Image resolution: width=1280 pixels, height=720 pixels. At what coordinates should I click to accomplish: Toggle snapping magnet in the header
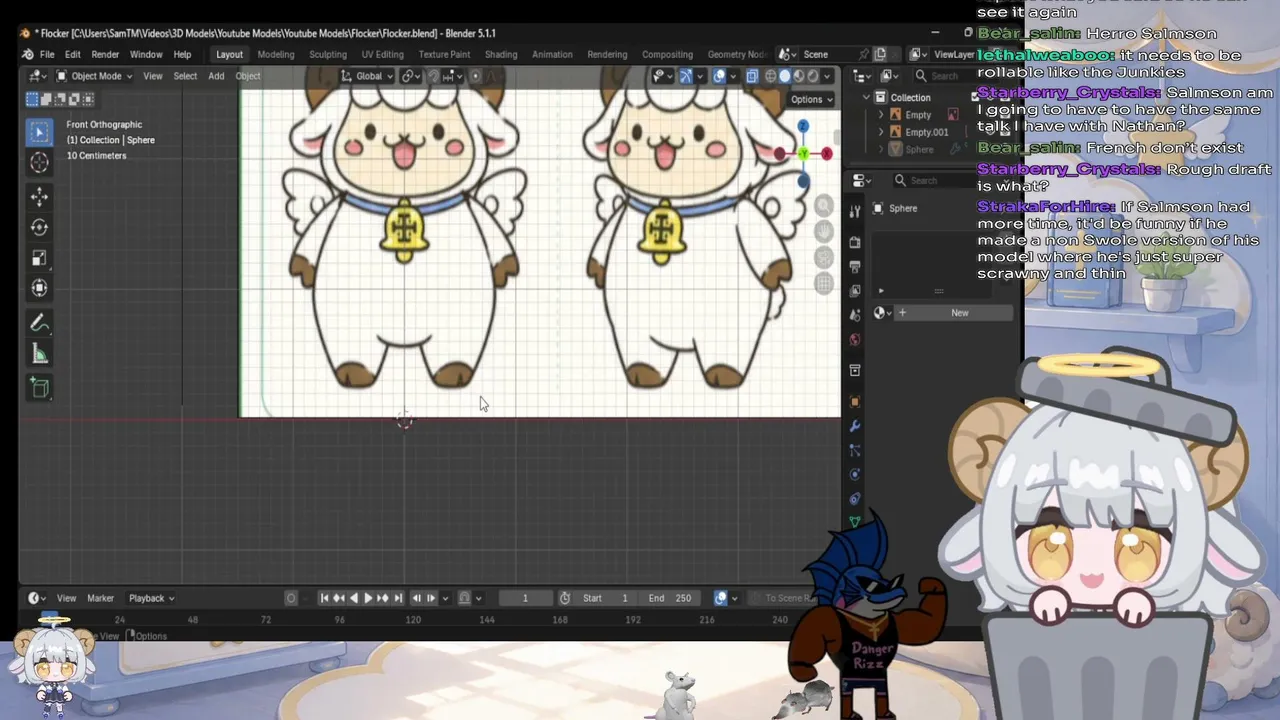pyautogui.click(x=433, y=76)
